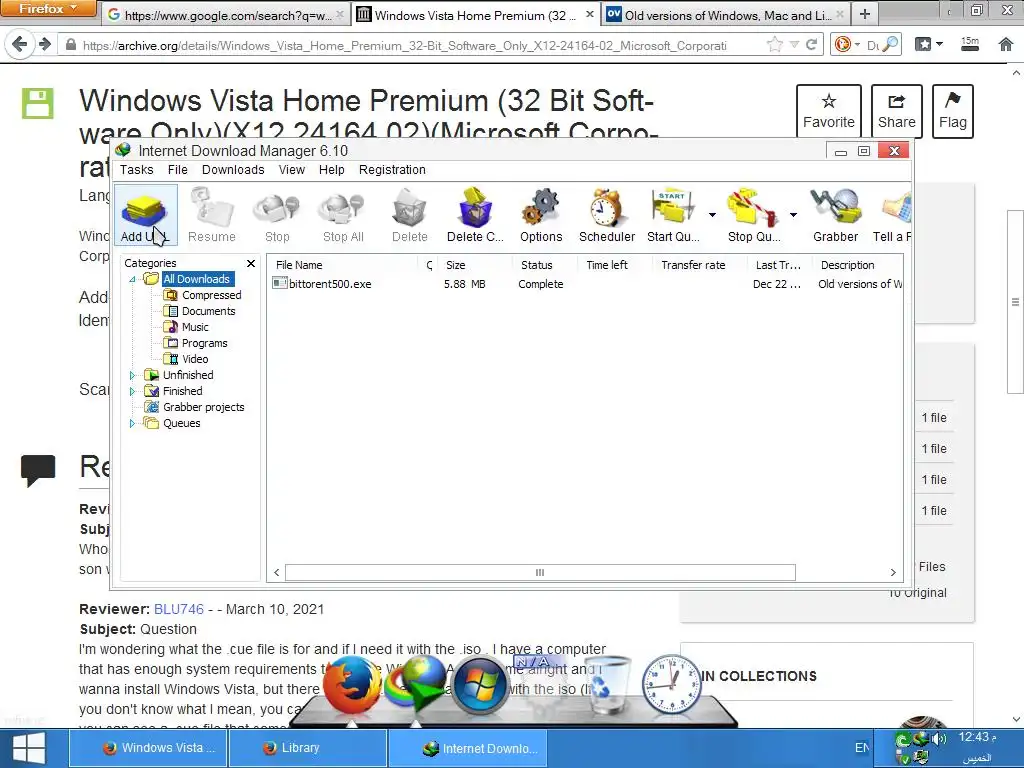Expand the Unfinished category
Viewport: 1024px width, 768px height.
(x=133, y=376)
